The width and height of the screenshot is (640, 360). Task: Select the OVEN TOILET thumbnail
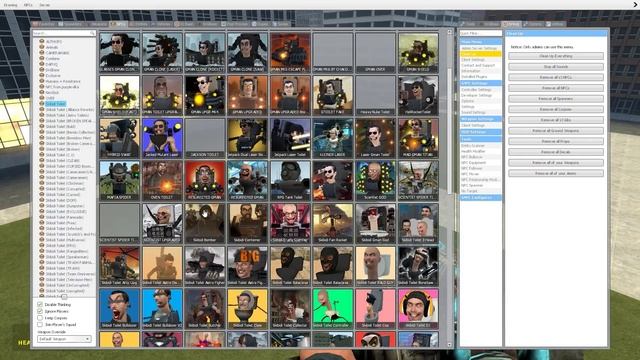[162, 180]
